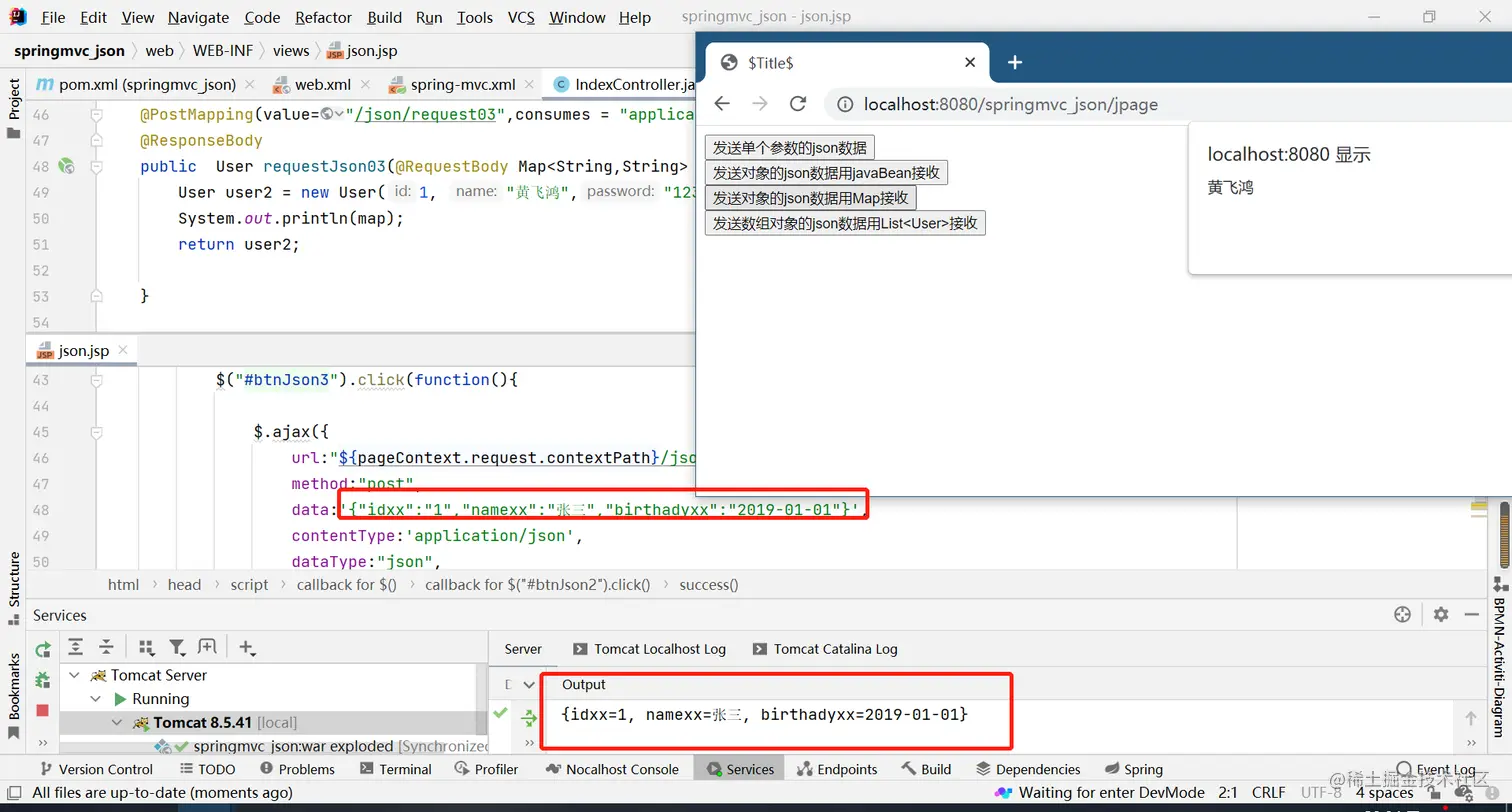Collapse the Running node in Services tree
Image resolution: width=1512 pixels, height=812 pixels.
click(x=96, y=699)
